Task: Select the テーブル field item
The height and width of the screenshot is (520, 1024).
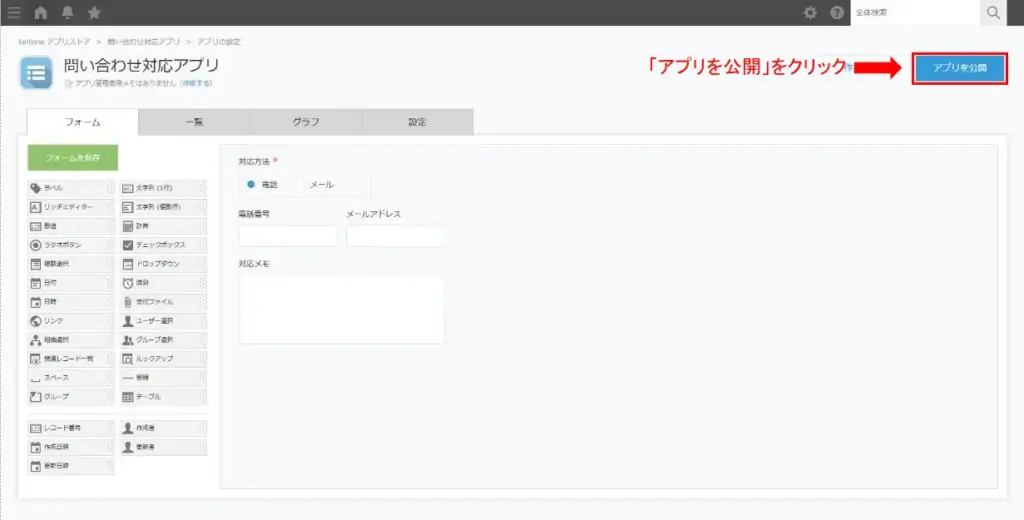Action: [163, 397]
